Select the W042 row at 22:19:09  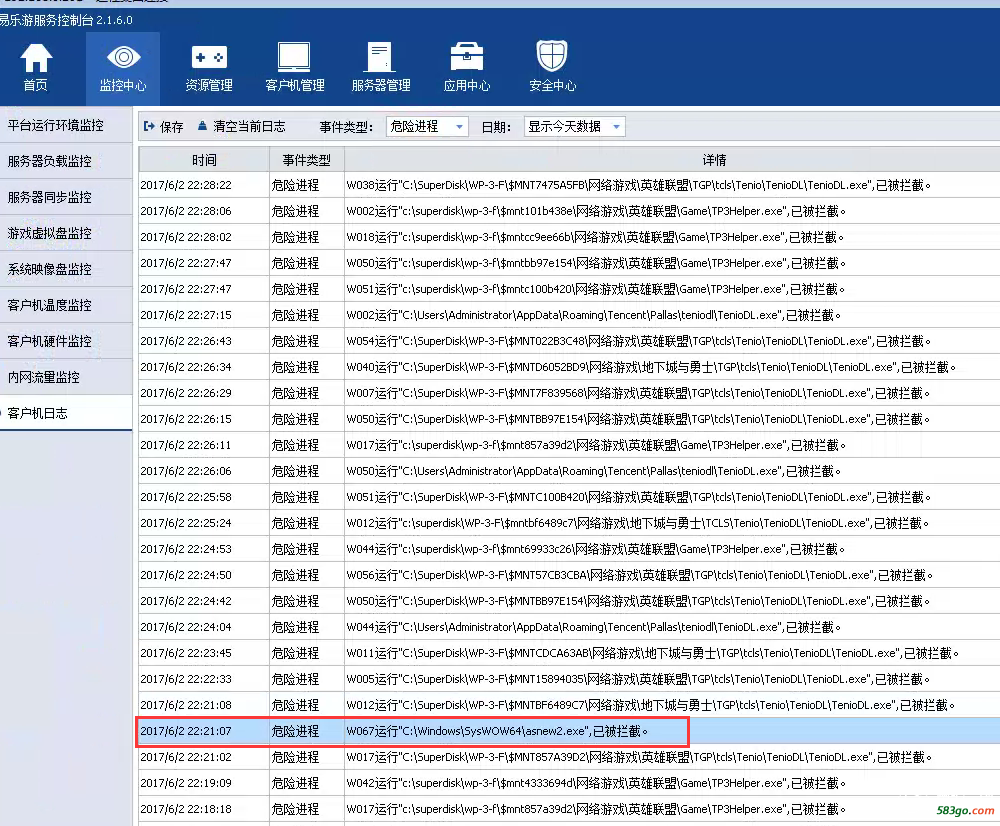point(569,783)
